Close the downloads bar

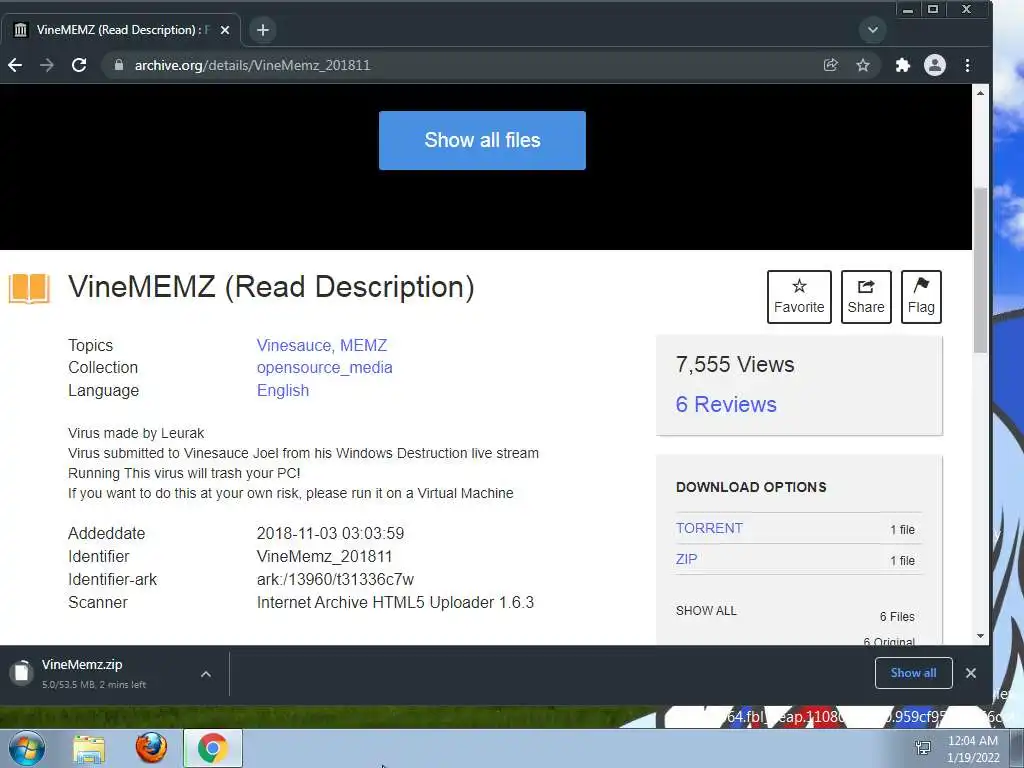pyautogui.click(x=971, y=673)
